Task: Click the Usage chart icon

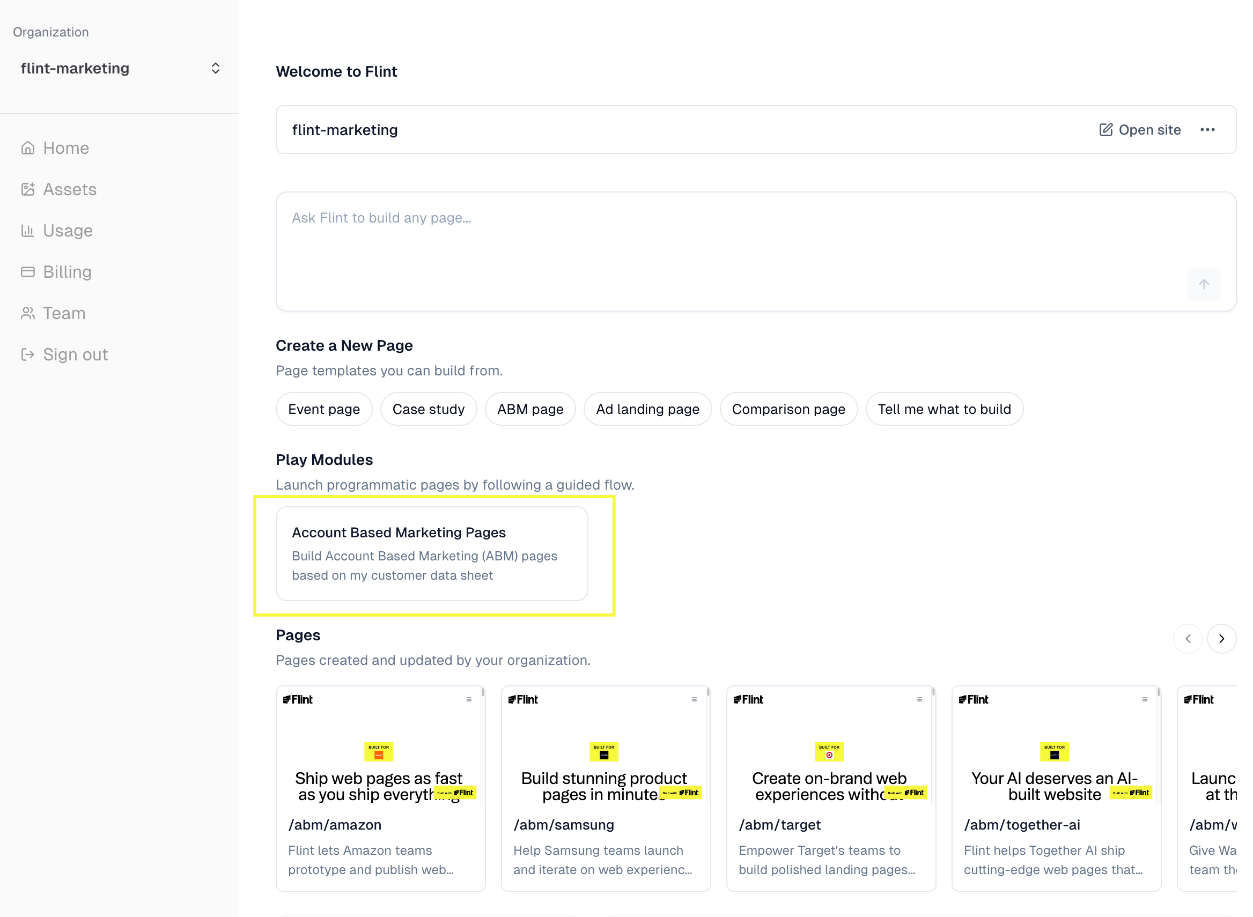Action: [30, 230]
